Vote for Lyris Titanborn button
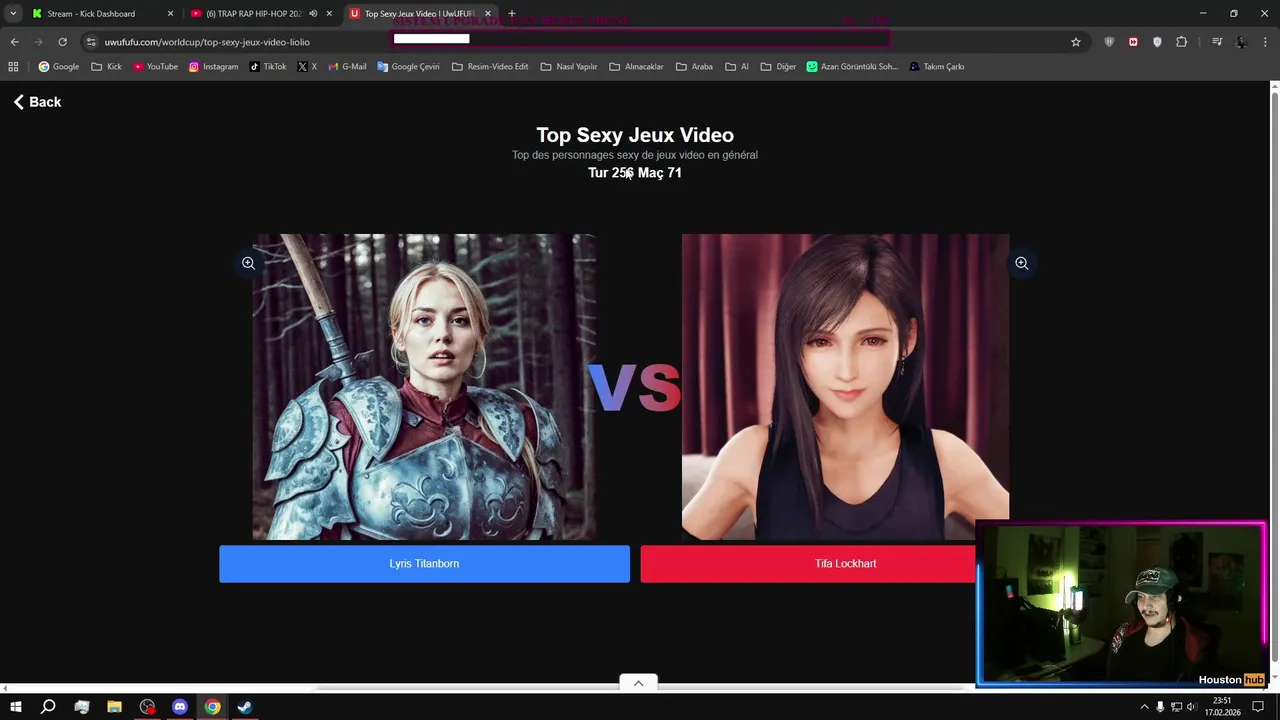 (424, 563)
